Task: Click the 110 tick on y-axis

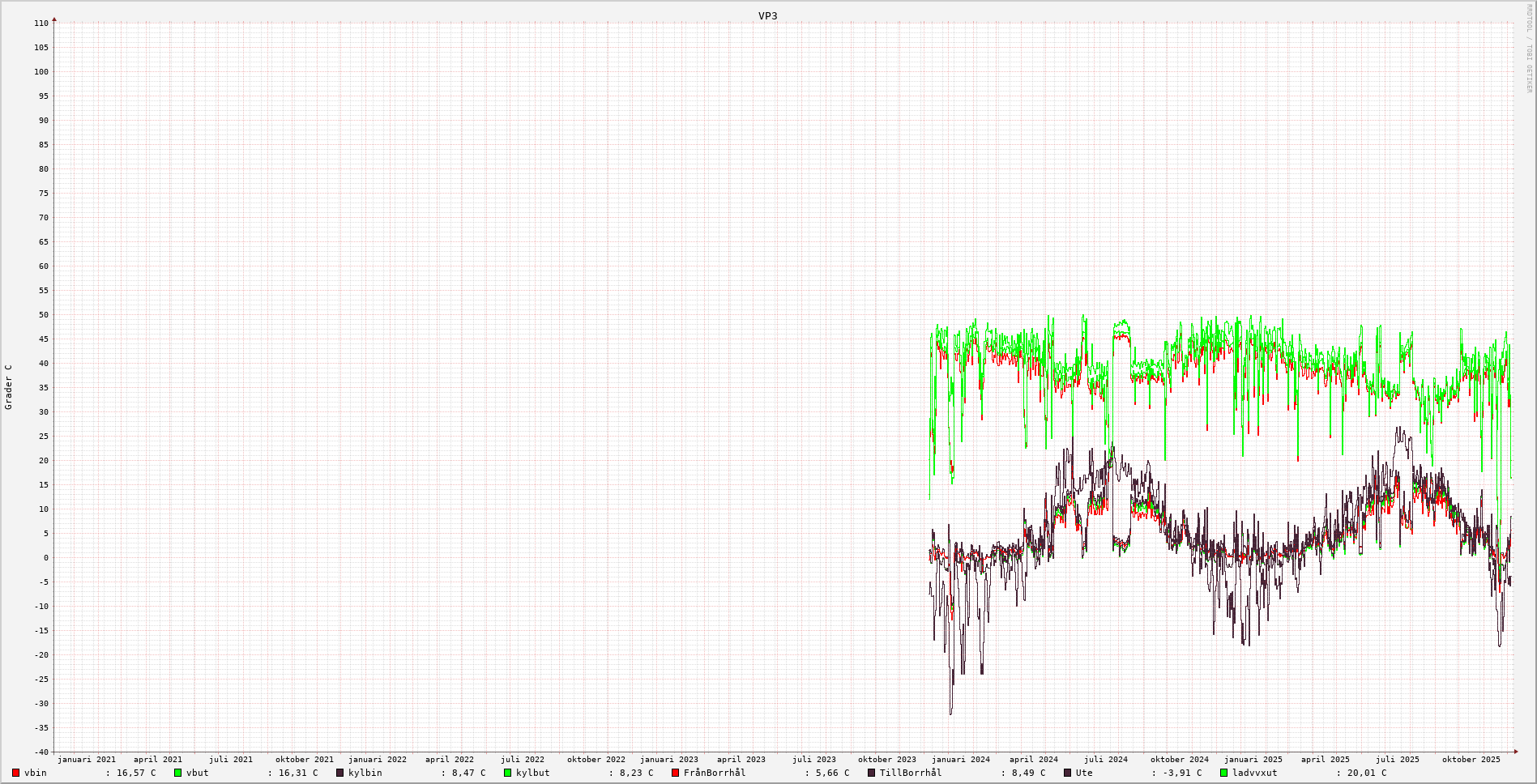Action: [41, 23]
